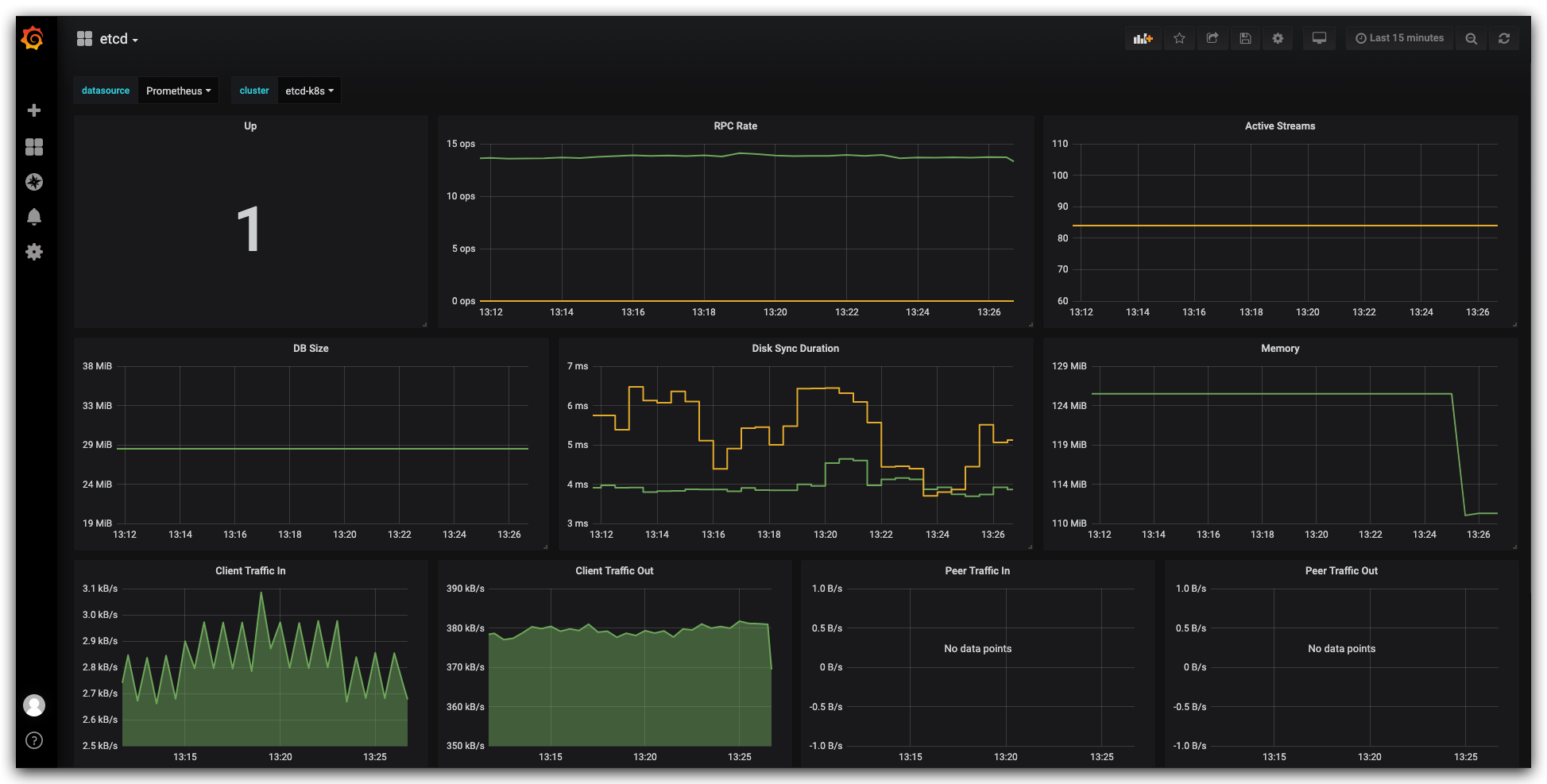Open the Last 15 minutes time picker
The width and height of the screenshot is (1547, 784).
click(x=1399, y=38)
